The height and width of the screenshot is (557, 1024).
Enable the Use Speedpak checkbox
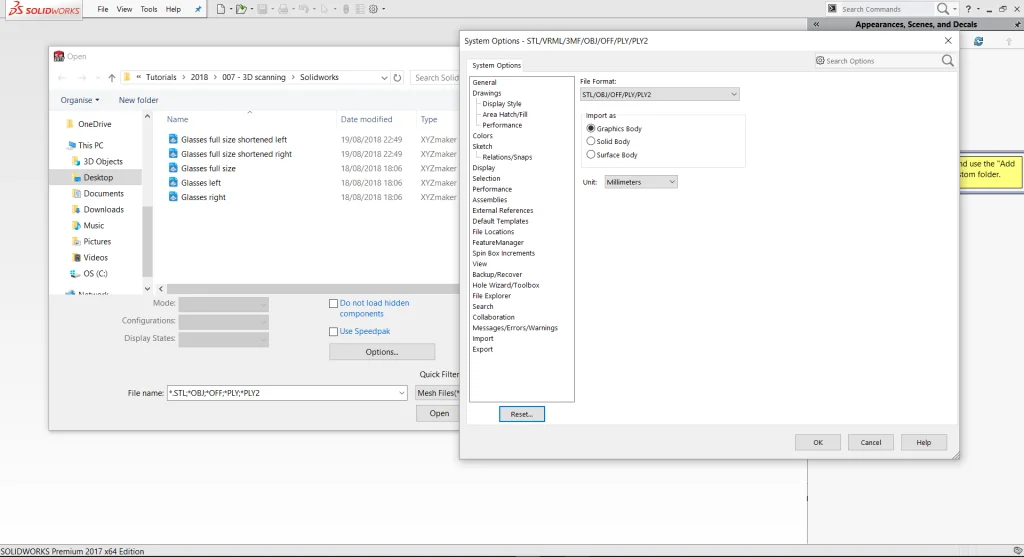click(x=334, y=331)
